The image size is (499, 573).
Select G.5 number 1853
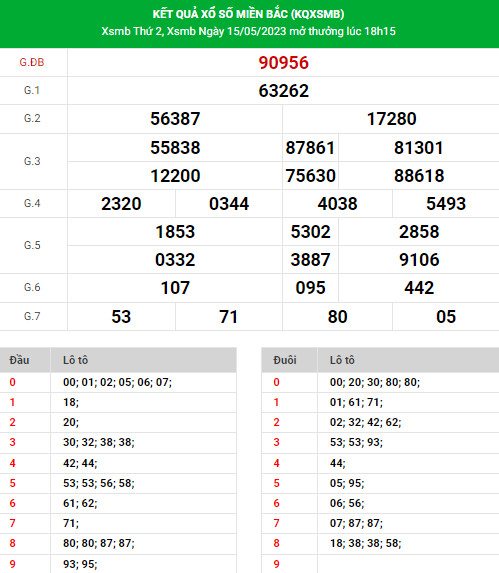175,232
